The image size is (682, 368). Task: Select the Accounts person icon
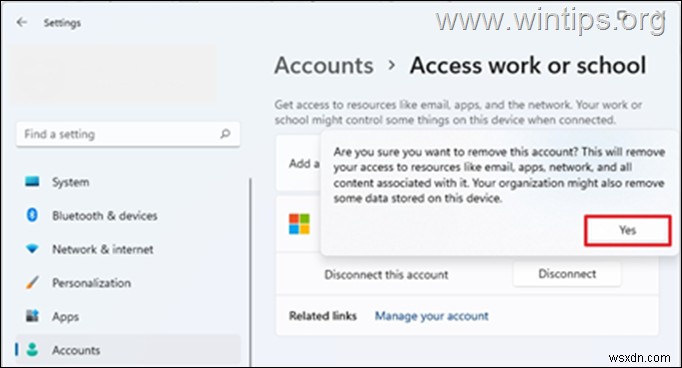[x=32, y=349]
